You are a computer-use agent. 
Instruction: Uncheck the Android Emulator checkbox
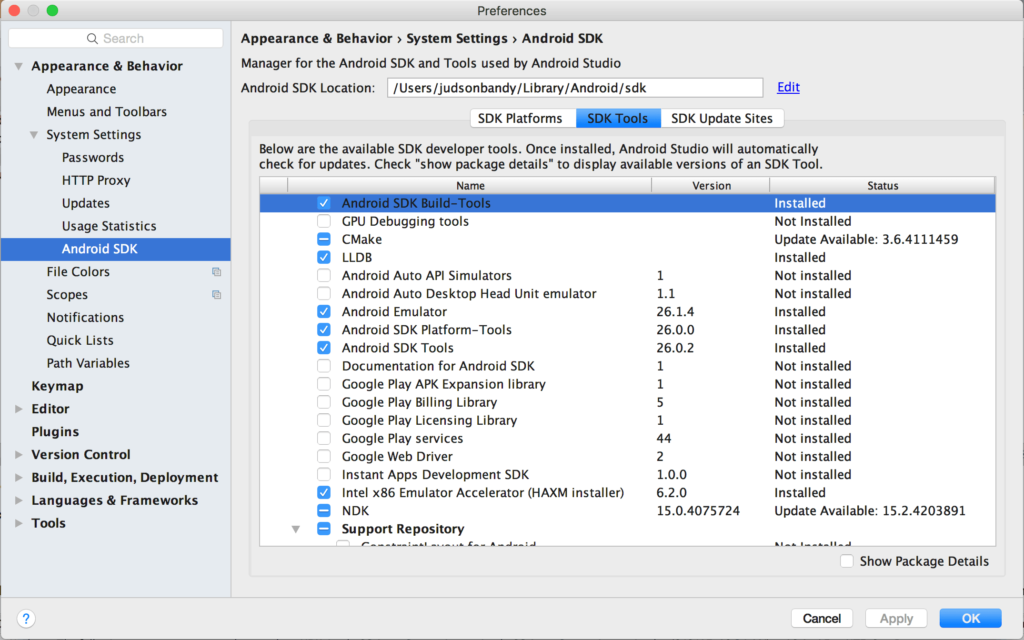point(324,312)
